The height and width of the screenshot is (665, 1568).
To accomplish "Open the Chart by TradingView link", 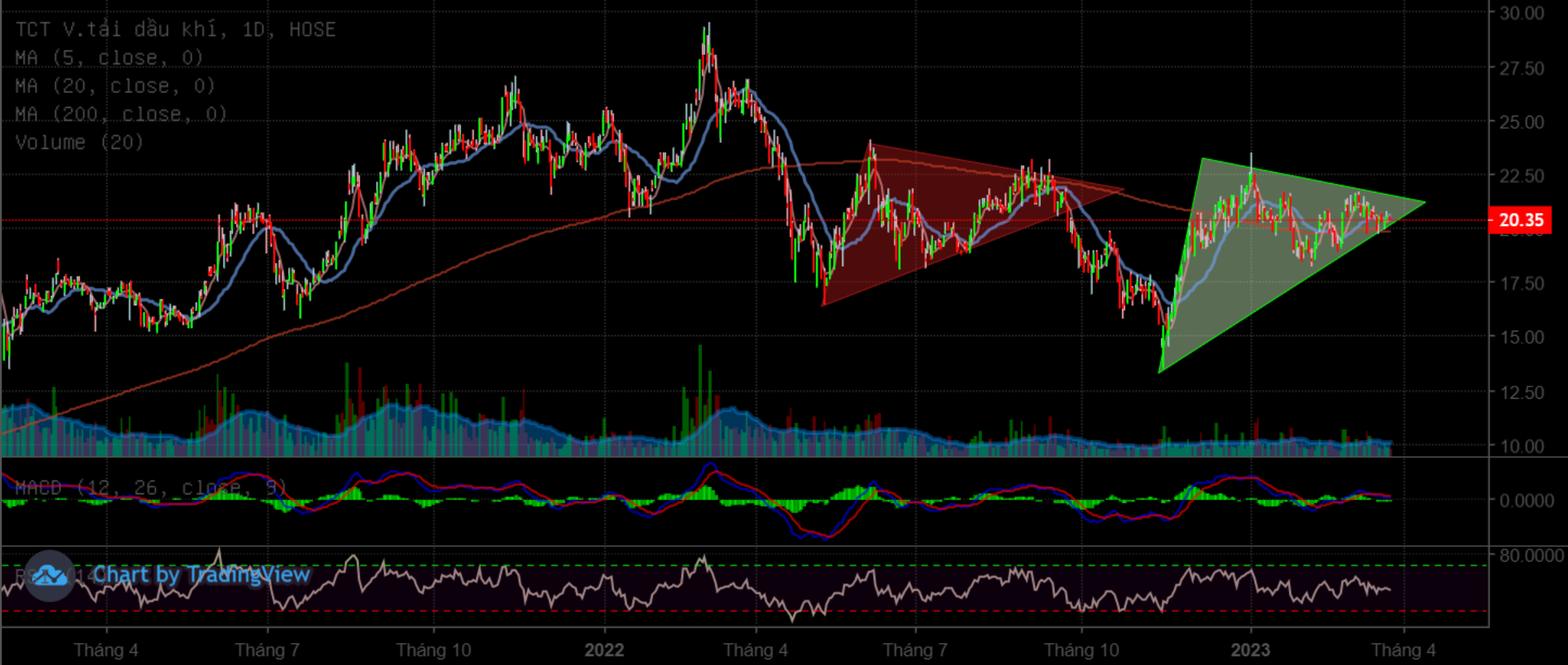I will (201, 575).
